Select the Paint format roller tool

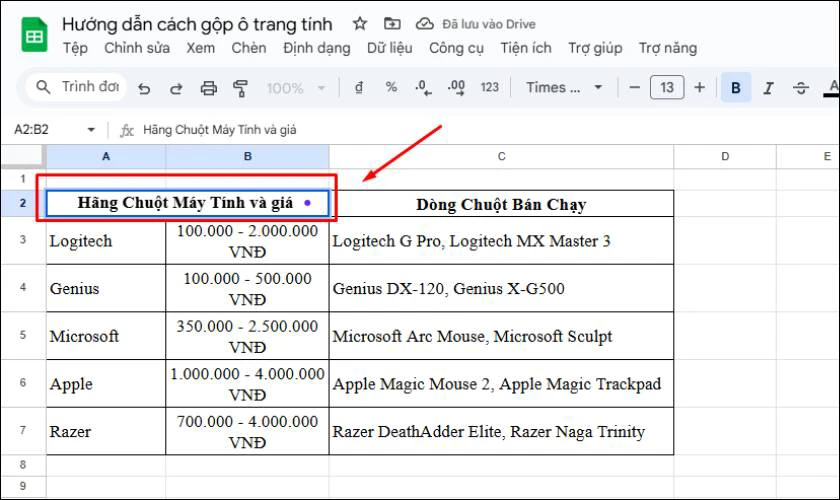tap(241, 88)
